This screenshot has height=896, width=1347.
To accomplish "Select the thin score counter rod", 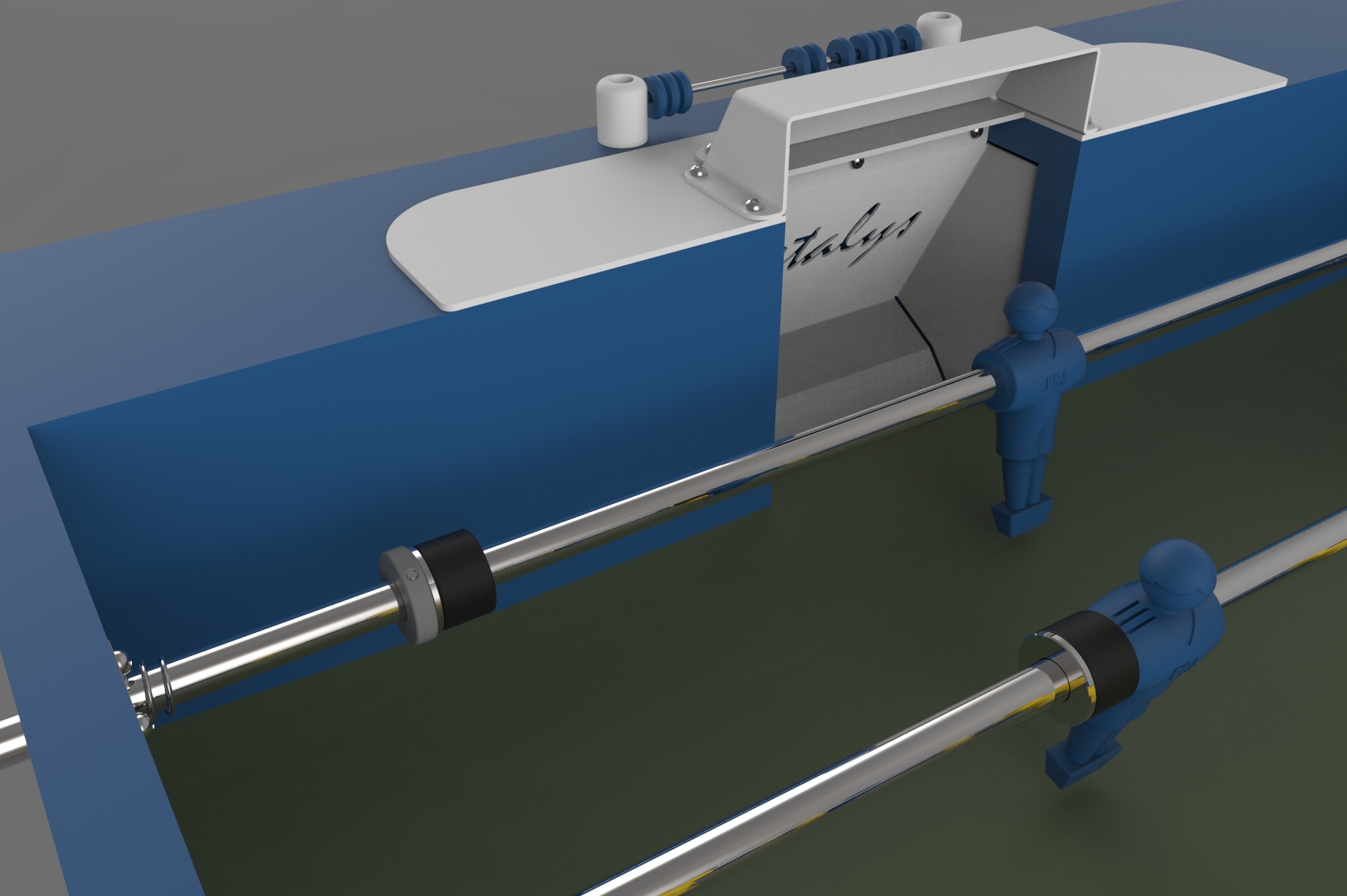I will point(737,77).
